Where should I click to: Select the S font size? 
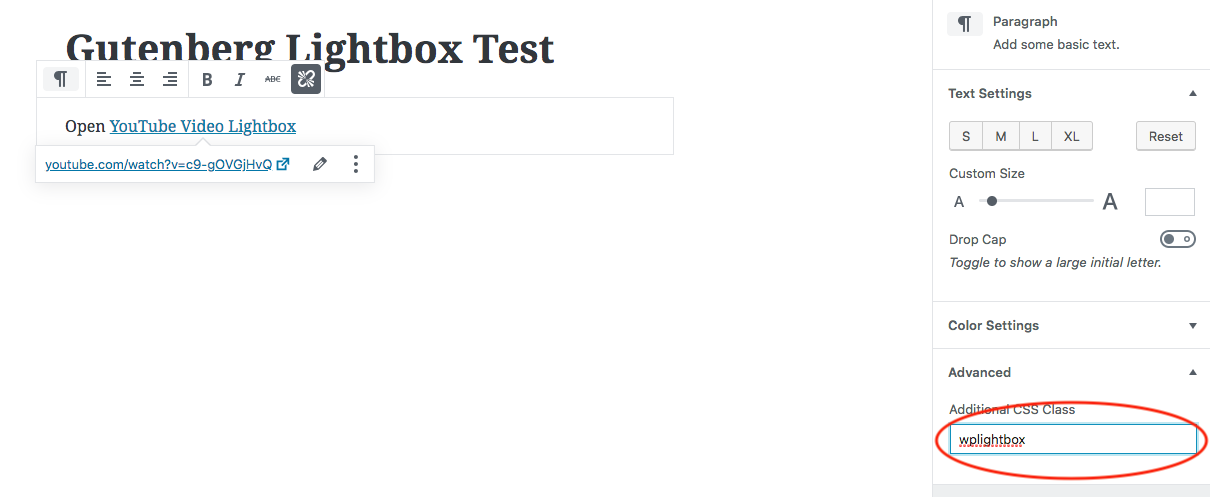point(966,136)
